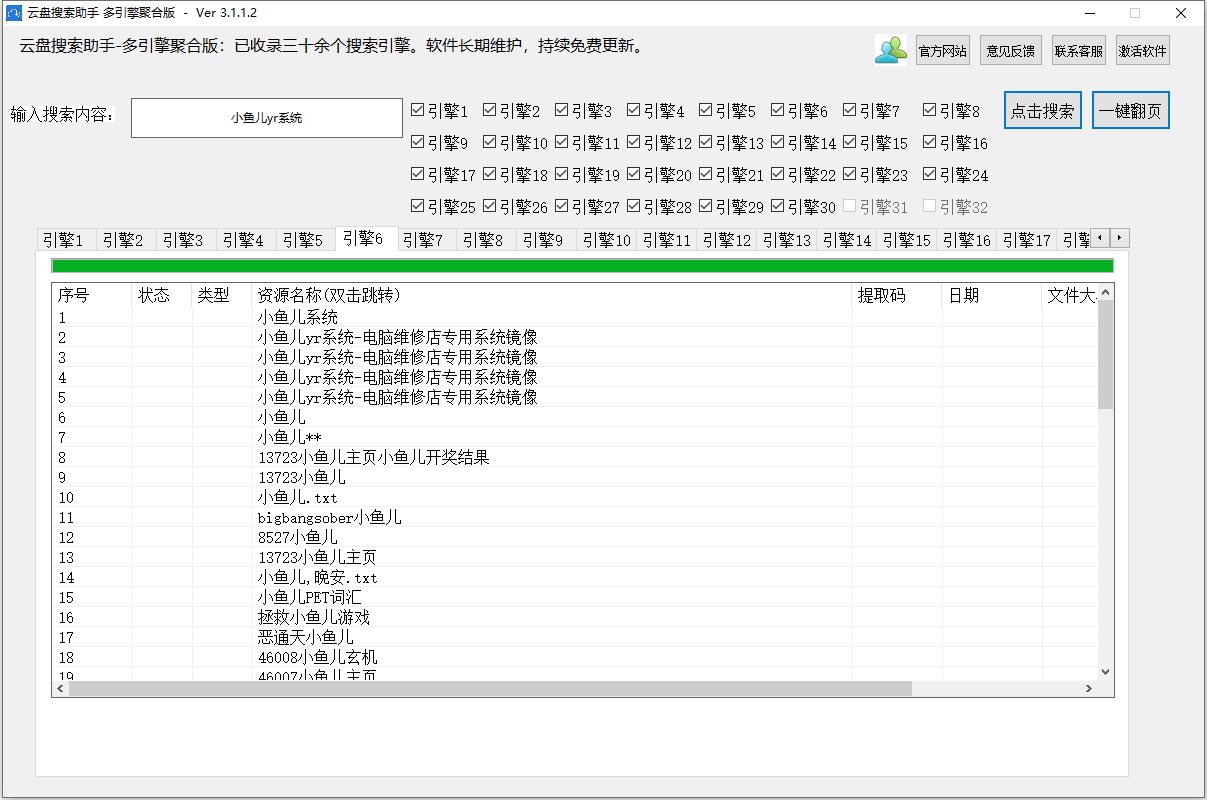The width and height of the screenshot is (1207, 800).
Task: Click the results vertical scrollbar thumb
Action: coord(1105,354)
